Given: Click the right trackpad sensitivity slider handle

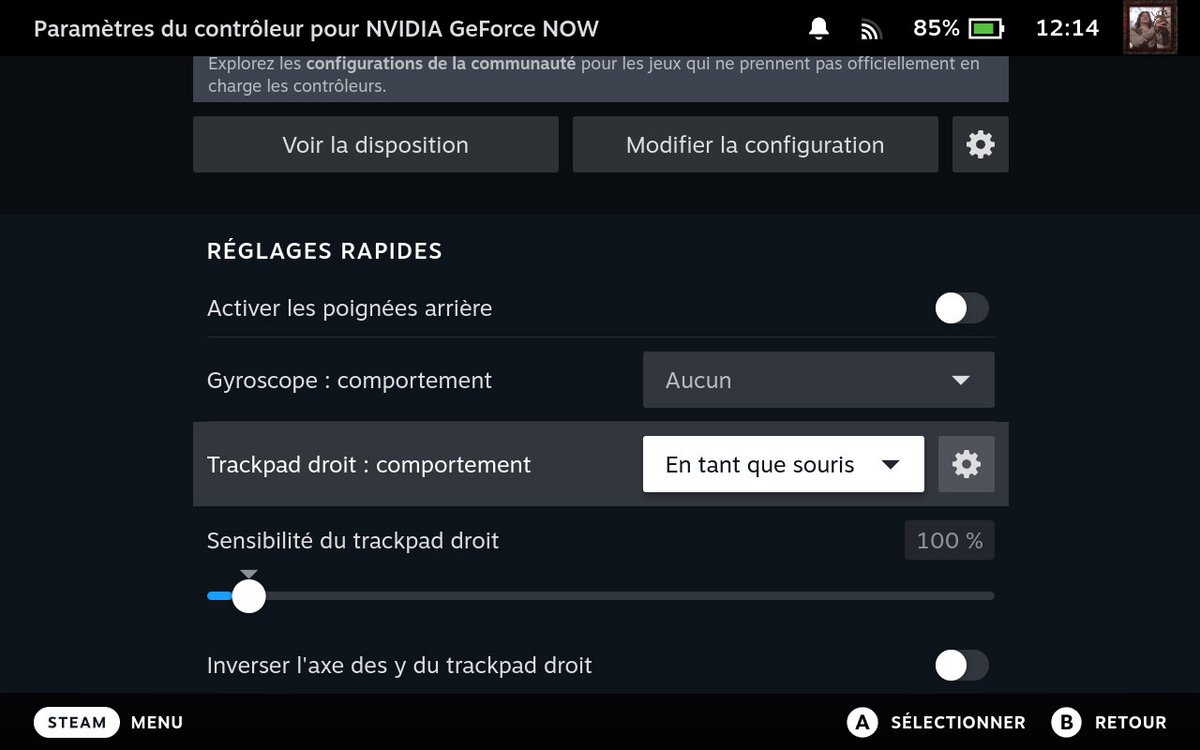Looking at the screenshot, I should 248,596.
